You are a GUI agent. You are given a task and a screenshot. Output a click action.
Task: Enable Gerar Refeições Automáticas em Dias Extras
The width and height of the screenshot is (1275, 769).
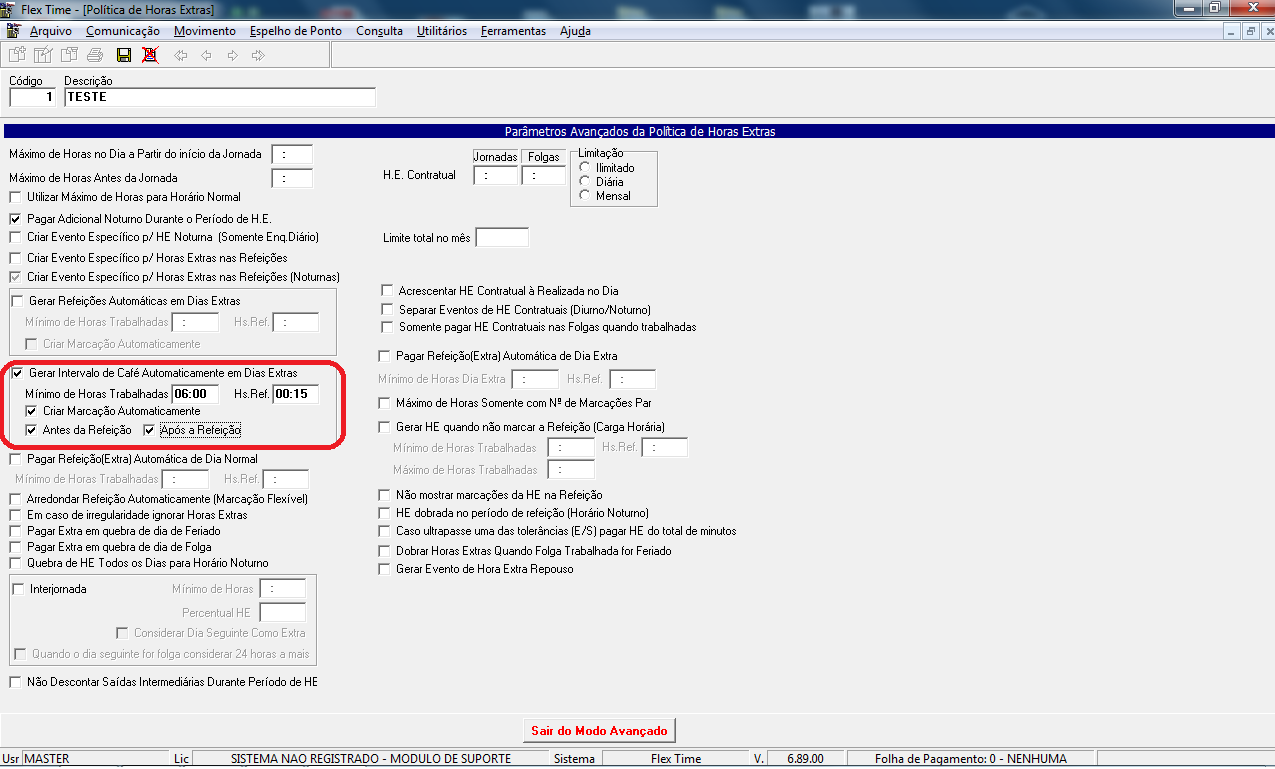[19, 301]
